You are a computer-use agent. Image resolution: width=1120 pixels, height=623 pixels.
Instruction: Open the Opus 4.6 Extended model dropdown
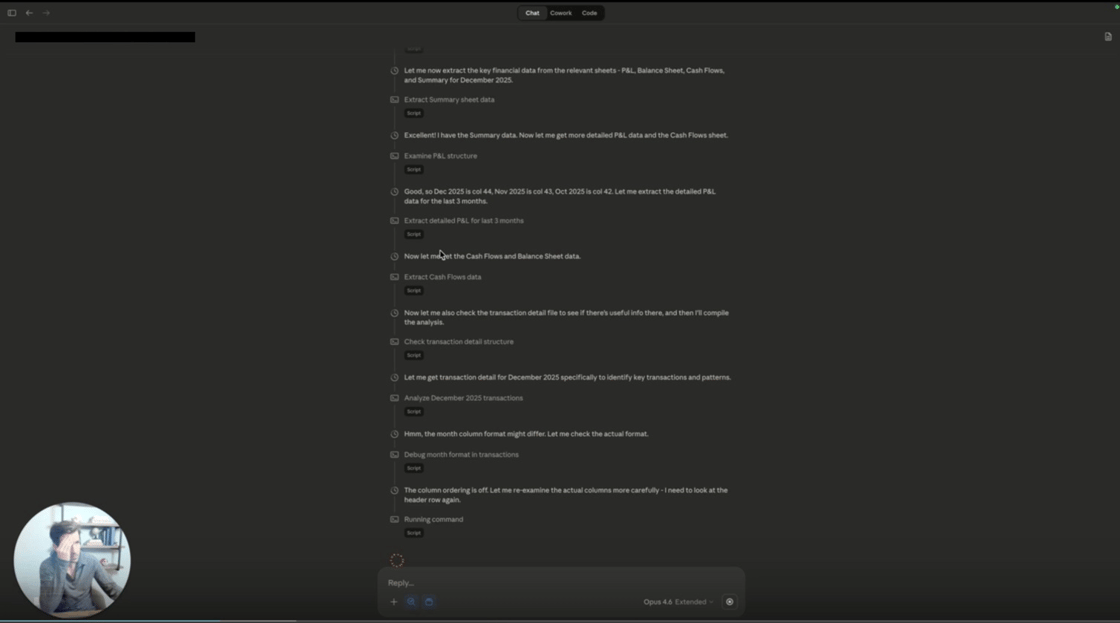[678, 602]
